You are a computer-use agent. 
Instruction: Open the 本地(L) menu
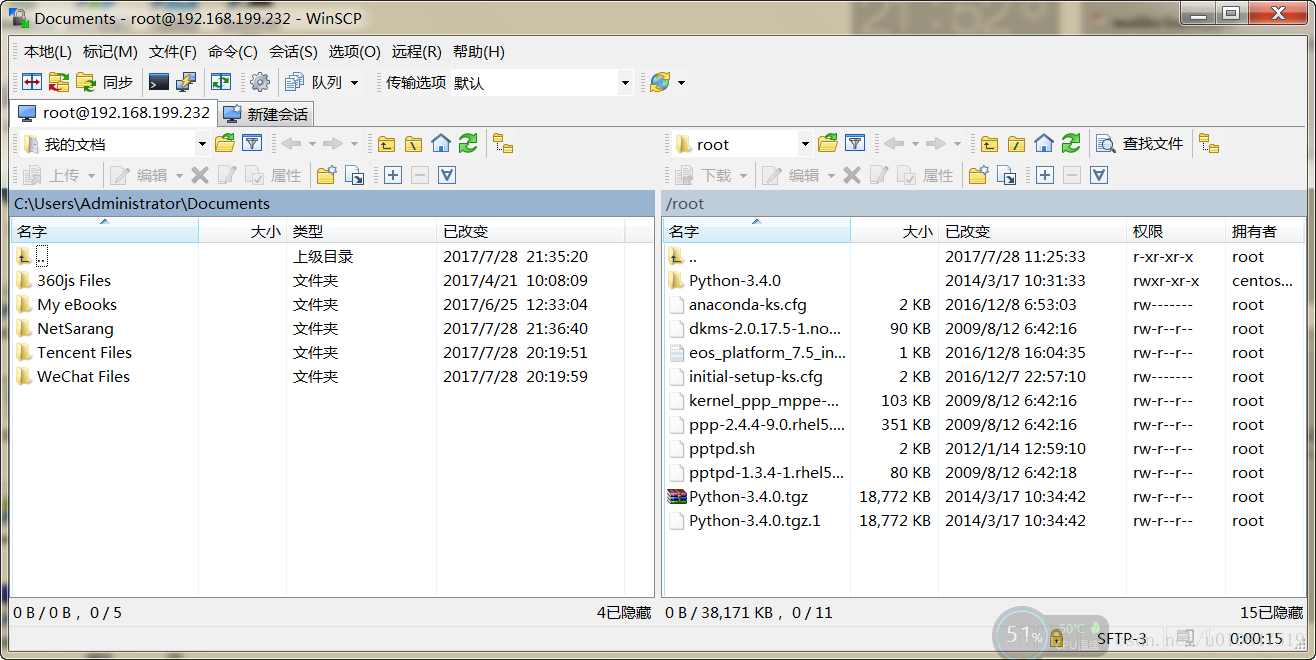[47, 51]
